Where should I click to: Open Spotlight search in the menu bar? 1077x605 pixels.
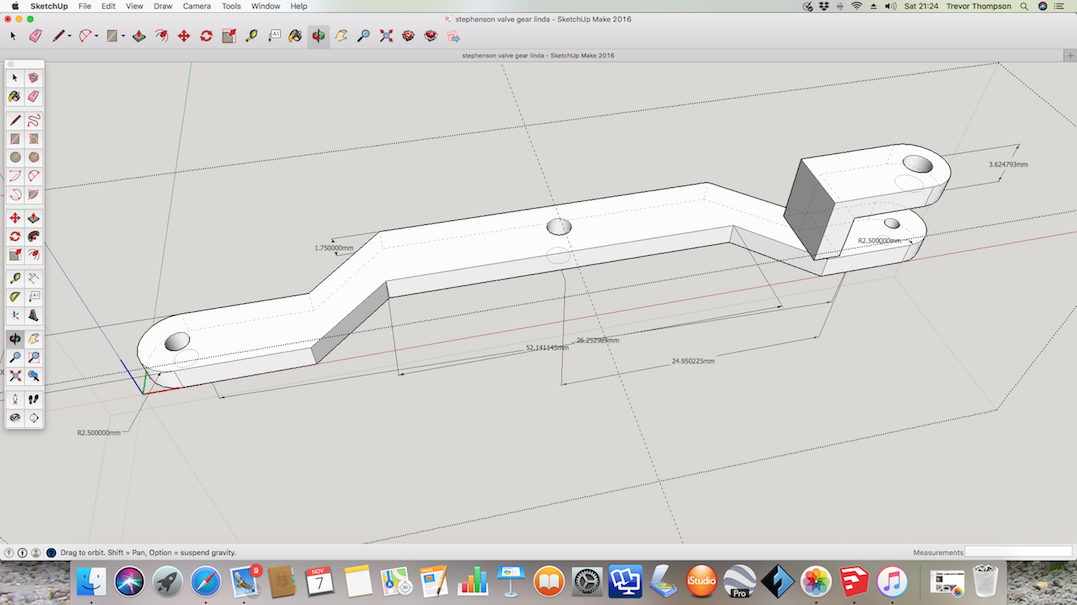[1024, 6]
